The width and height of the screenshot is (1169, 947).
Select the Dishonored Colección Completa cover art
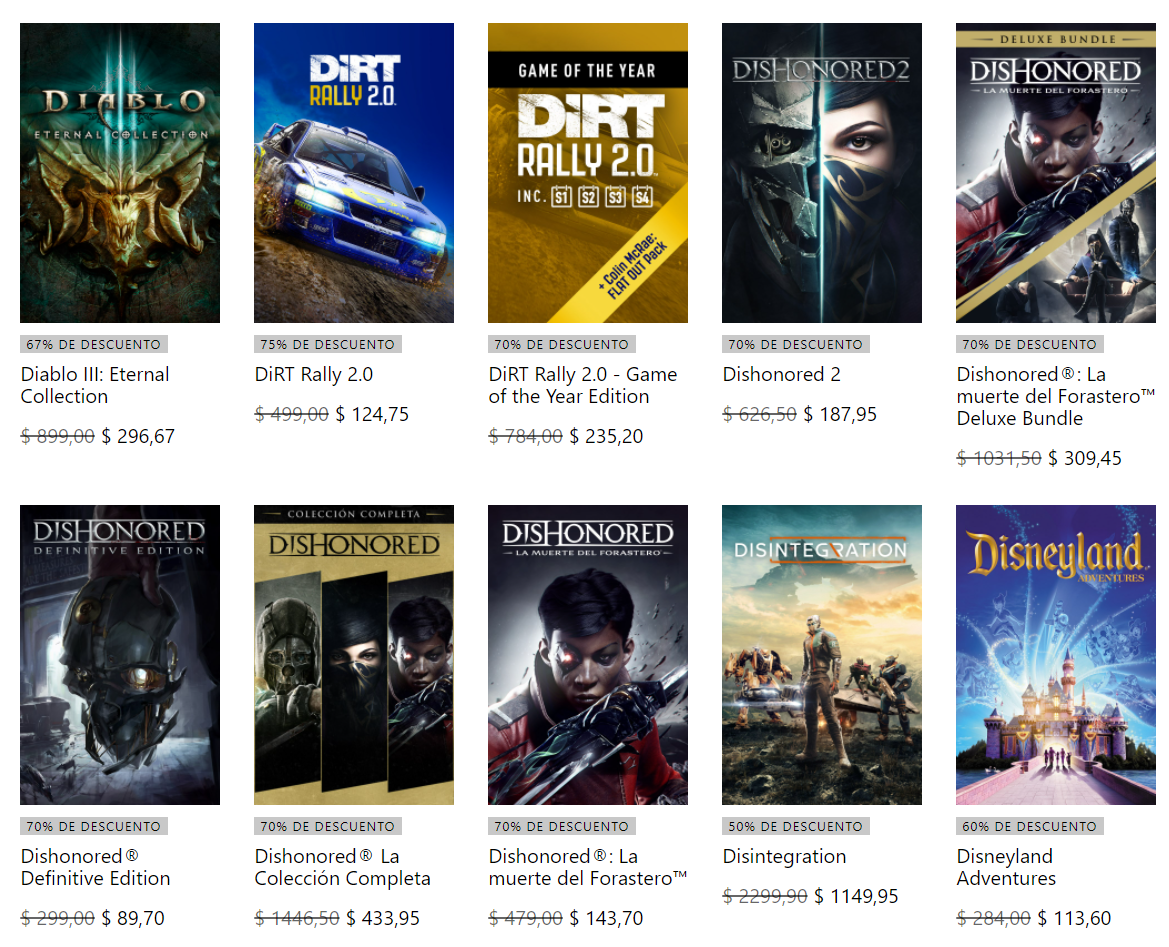point(354,655)
